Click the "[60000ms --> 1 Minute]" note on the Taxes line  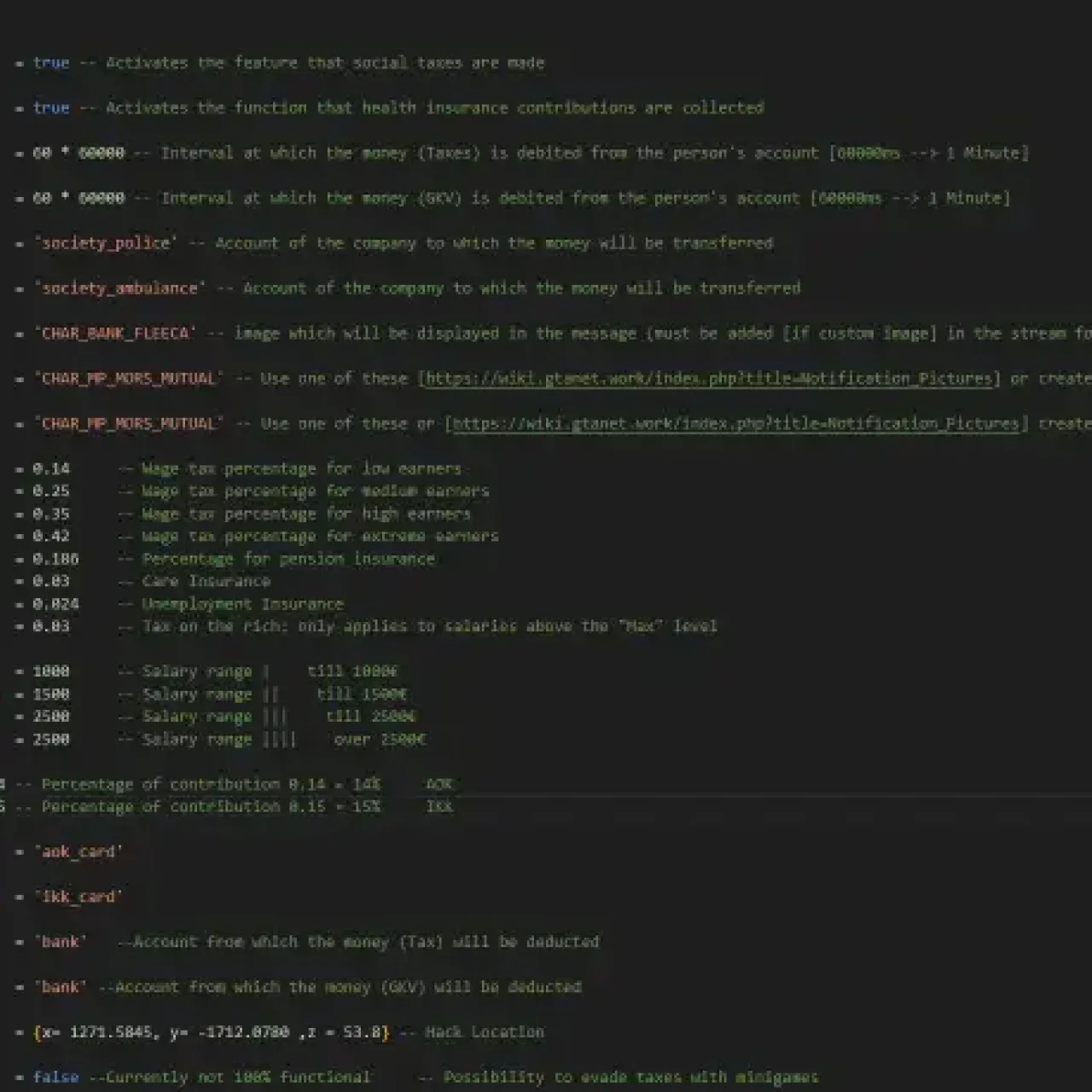[928, 153]
